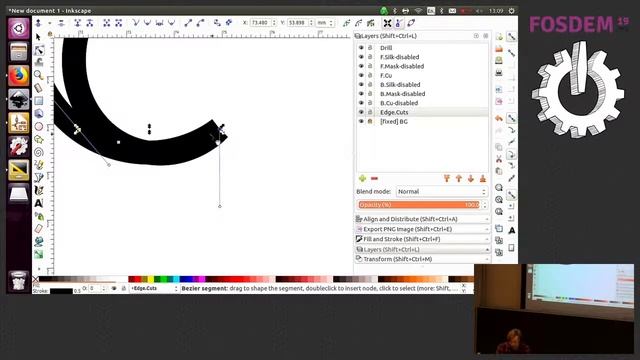The width and height of the screenshot is (640, 360).
Task: Make selected segments curves
Action: (x=200, y=23)
